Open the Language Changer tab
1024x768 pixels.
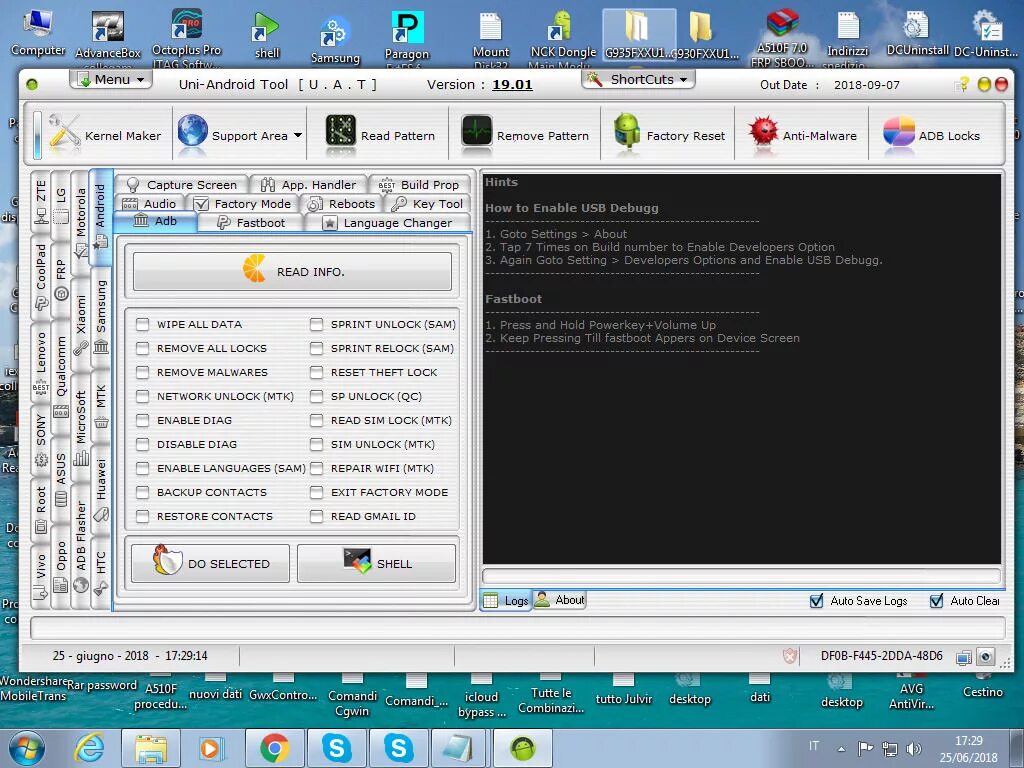click(388, 223)
